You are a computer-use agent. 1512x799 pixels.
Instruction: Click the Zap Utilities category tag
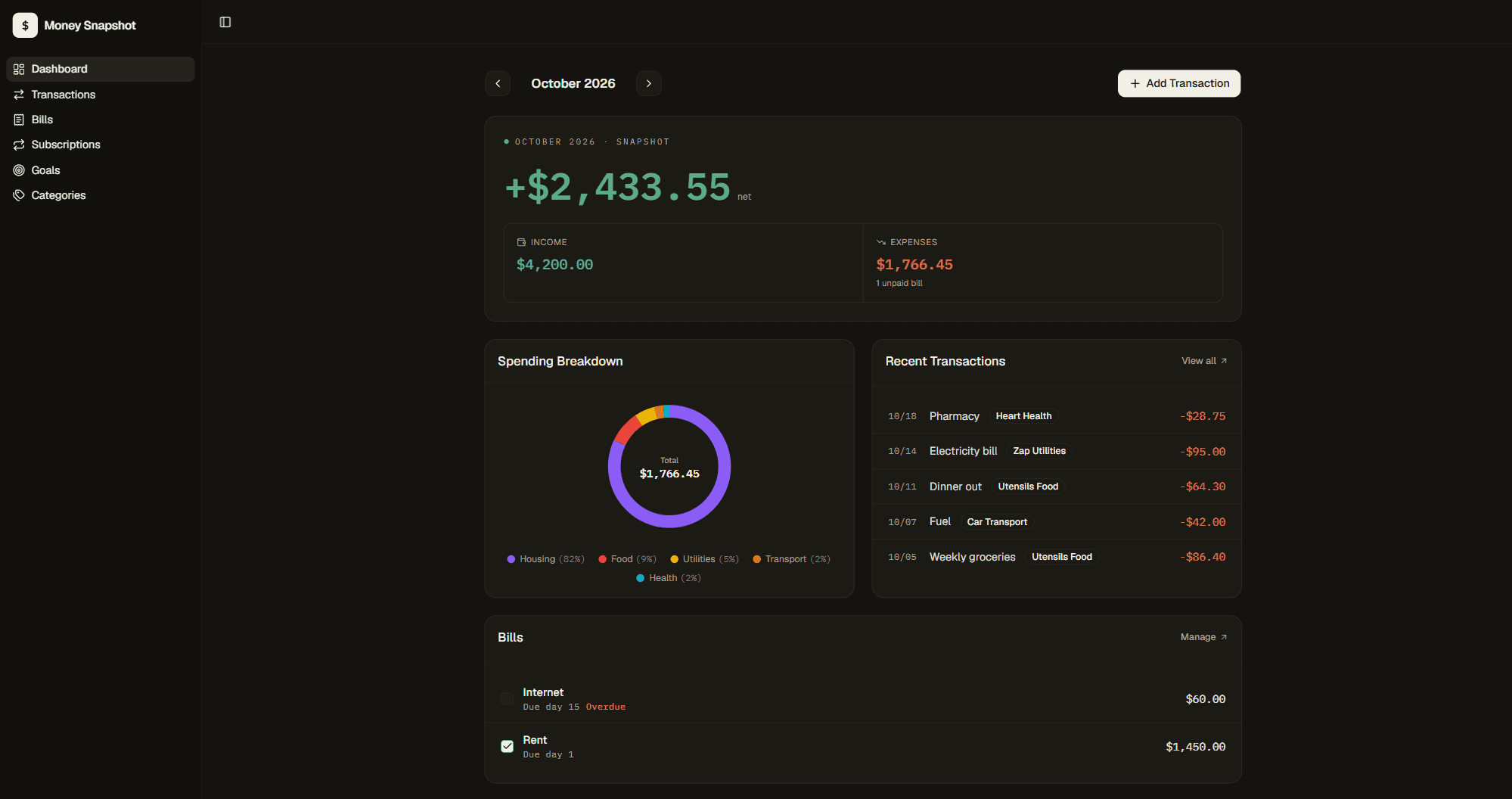click(1039, 451)
